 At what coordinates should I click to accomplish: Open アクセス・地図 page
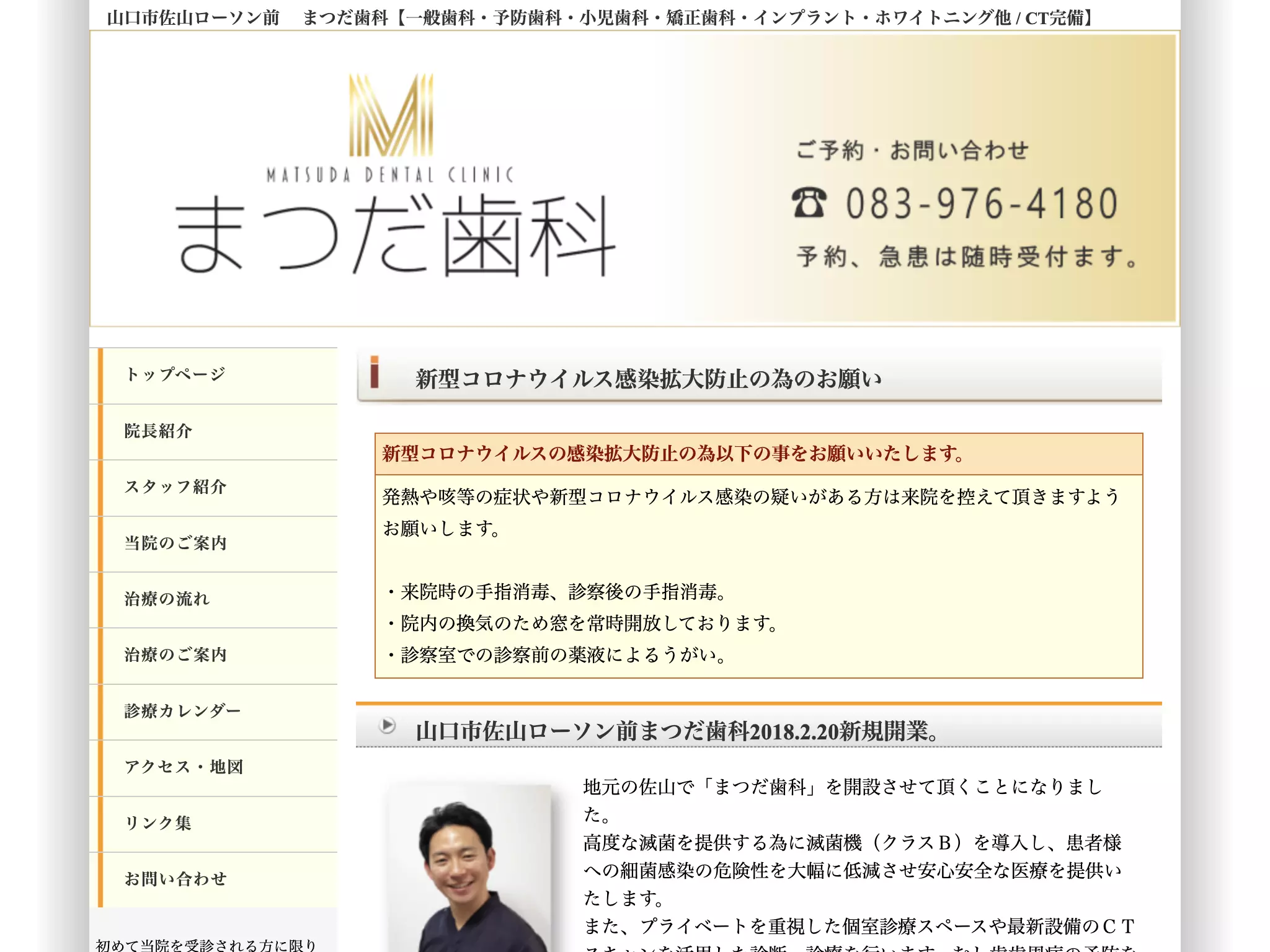(x=213, y=767)
